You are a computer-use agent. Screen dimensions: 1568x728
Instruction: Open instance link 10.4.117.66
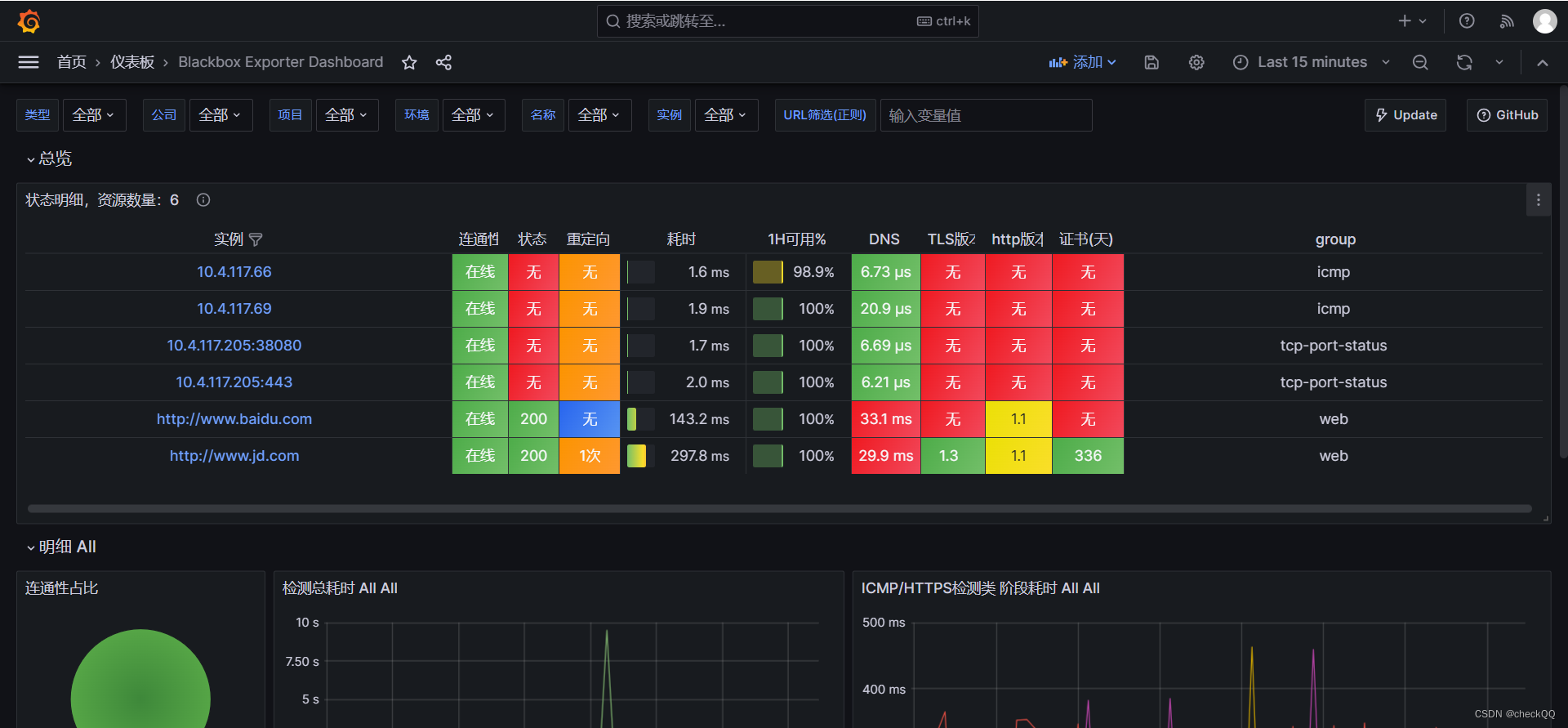[x=234, y=272]
